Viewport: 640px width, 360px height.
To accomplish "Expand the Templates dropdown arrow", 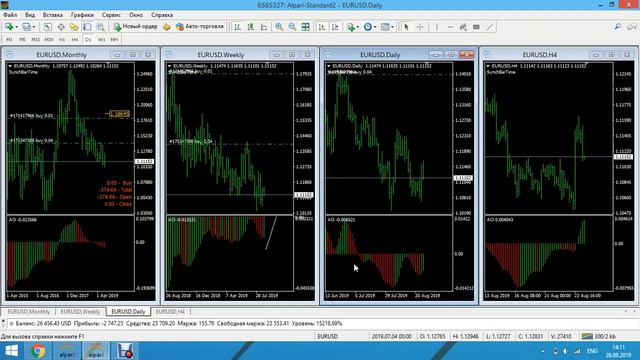I will (x=392, y=27).
